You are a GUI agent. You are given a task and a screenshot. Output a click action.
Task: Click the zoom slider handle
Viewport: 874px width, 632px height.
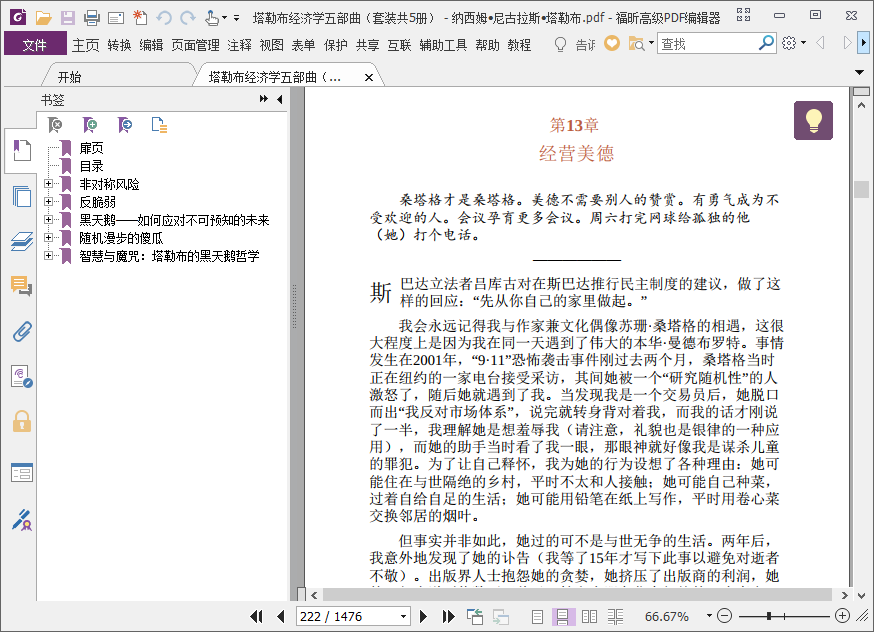tap(769, 616)
